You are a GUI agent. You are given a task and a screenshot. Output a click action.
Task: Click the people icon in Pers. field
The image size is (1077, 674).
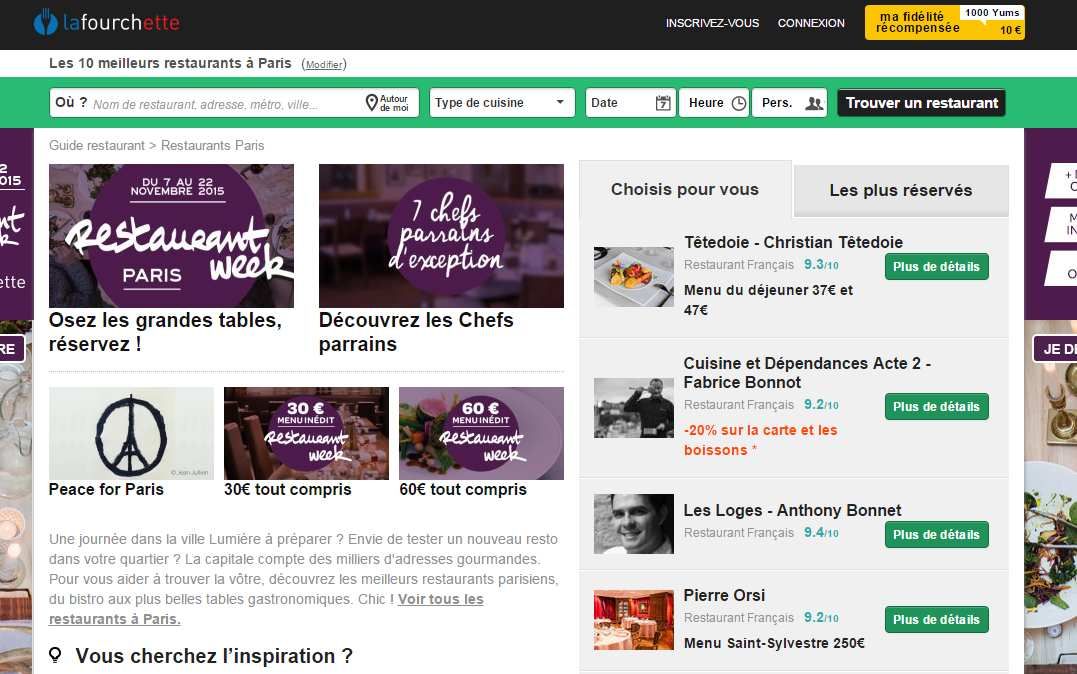[x=814, y=103]
